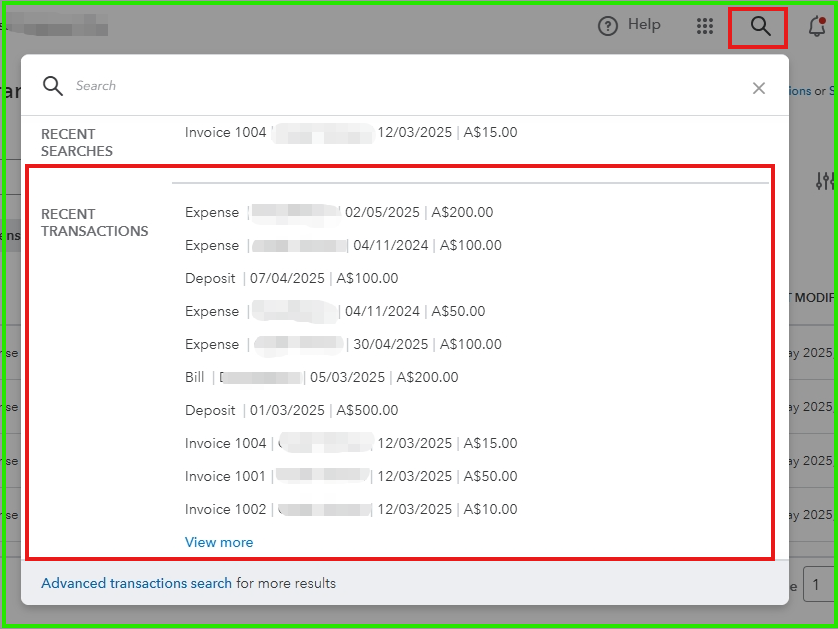Click into the Search input field
Viewport: 838px width, 629px height.
point(406,86)
